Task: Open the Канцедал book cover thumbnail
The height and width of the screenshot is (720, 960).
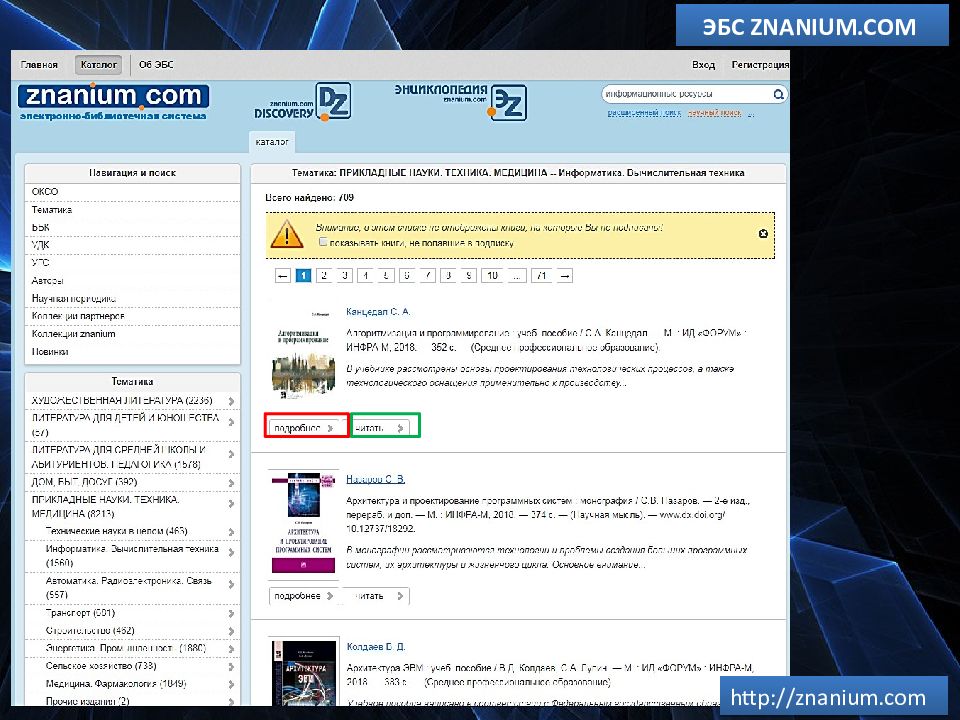Action: (304, 355)
